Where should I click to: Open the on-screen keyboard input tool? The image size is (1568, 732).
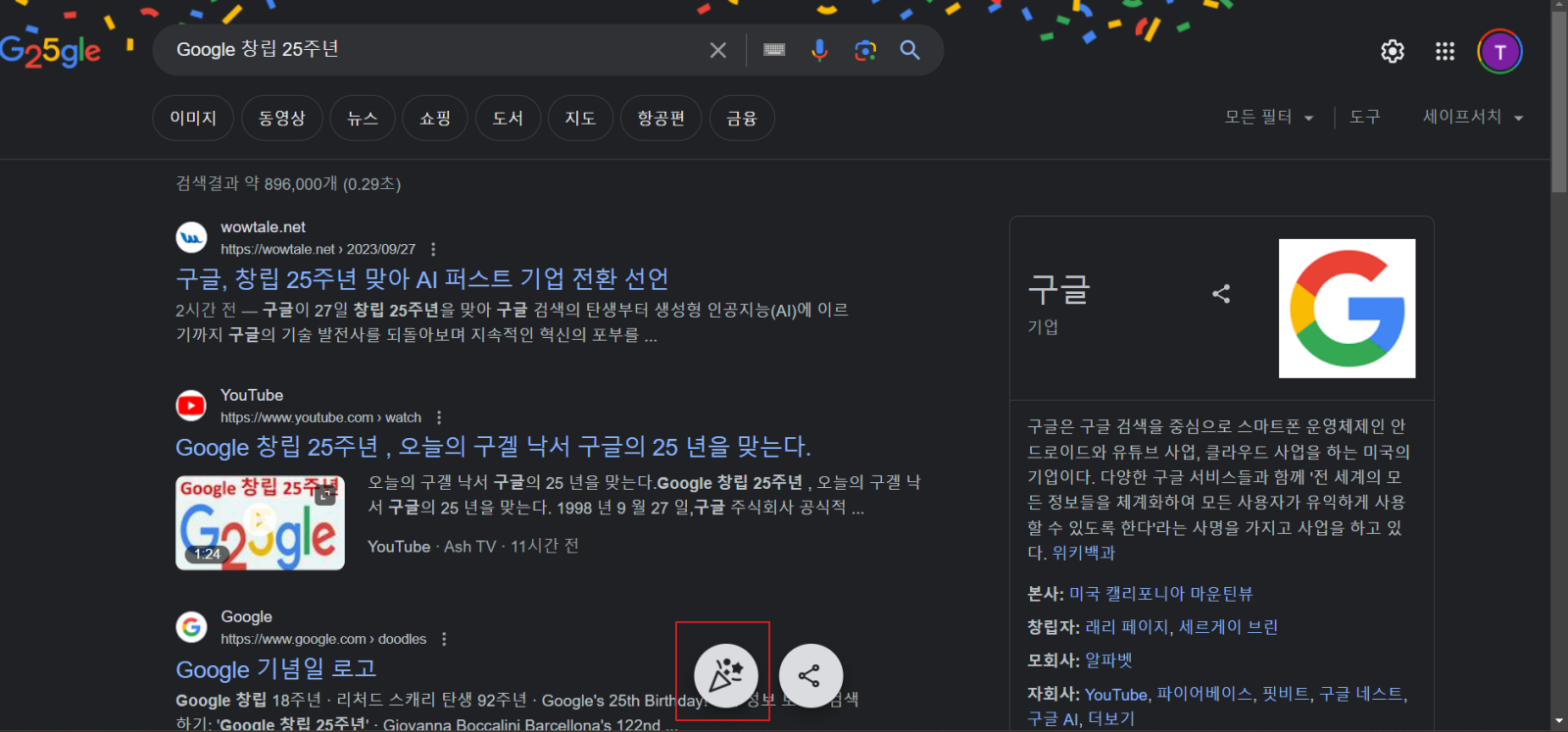pyautogui.click(x=774, y=50)
